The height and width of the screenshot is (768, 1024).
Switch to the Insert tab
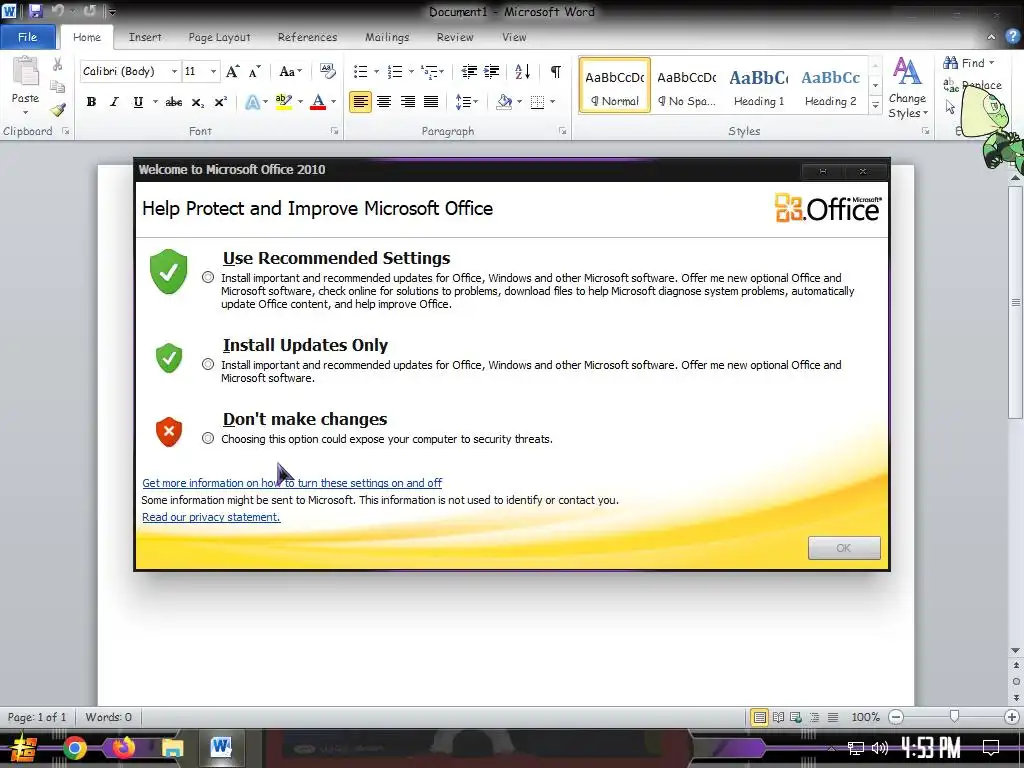point(145,37)
